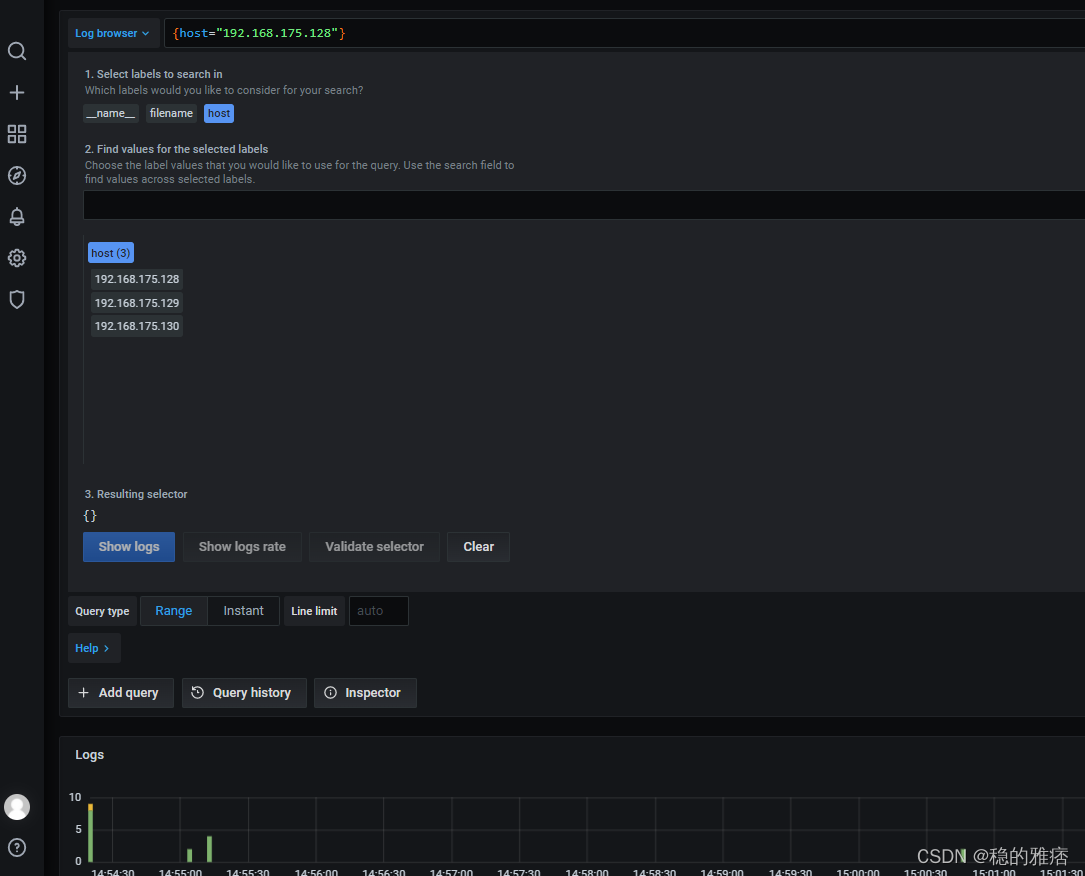Clear the label selector
Image resolution: width=1085 pixels, height=876 pixels.
tap(478, 547)
